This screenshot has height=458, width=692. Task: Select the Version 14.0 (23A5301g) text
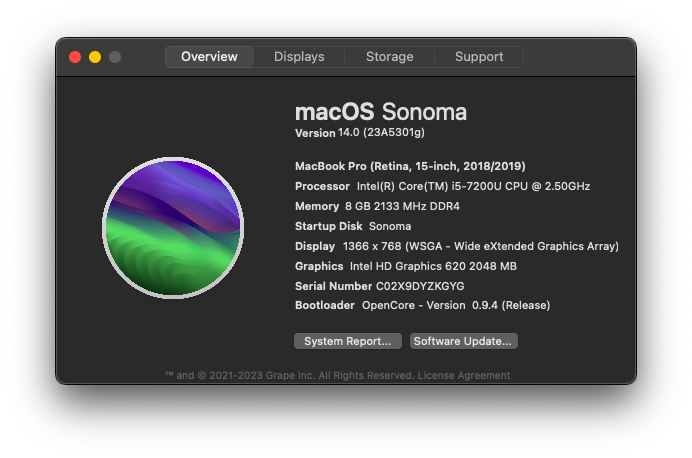point(360,133)
